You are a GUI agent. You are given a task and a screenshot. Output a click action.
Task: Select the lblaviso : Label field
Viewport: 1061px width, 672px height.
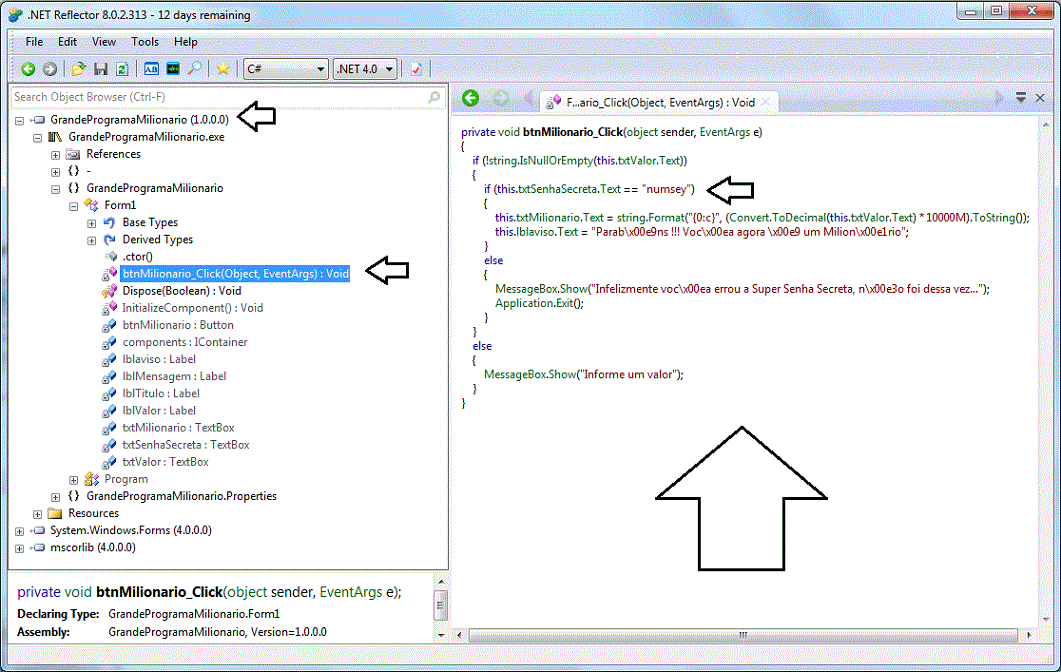point(158,359)
